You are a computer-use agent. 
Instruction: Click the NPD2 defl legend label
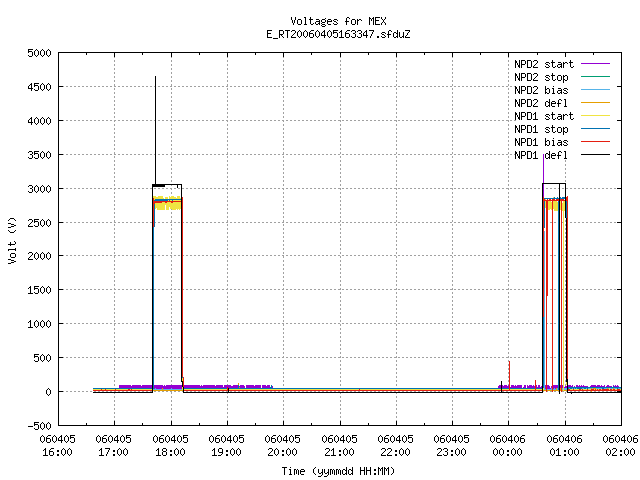(x=541, y=103)
